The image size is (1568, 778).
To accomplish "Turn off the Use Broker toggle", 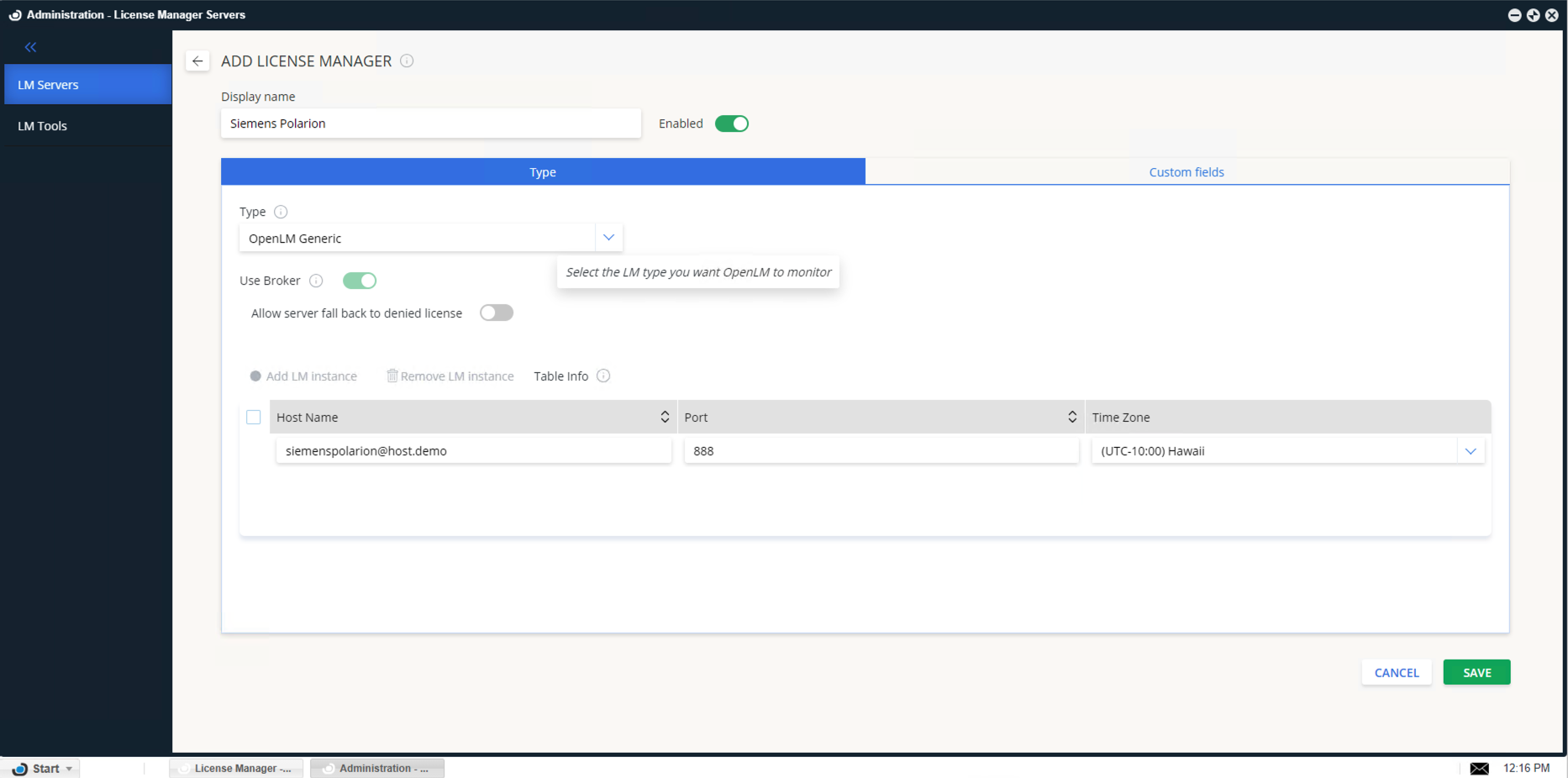I will click(x=360, y=281).
